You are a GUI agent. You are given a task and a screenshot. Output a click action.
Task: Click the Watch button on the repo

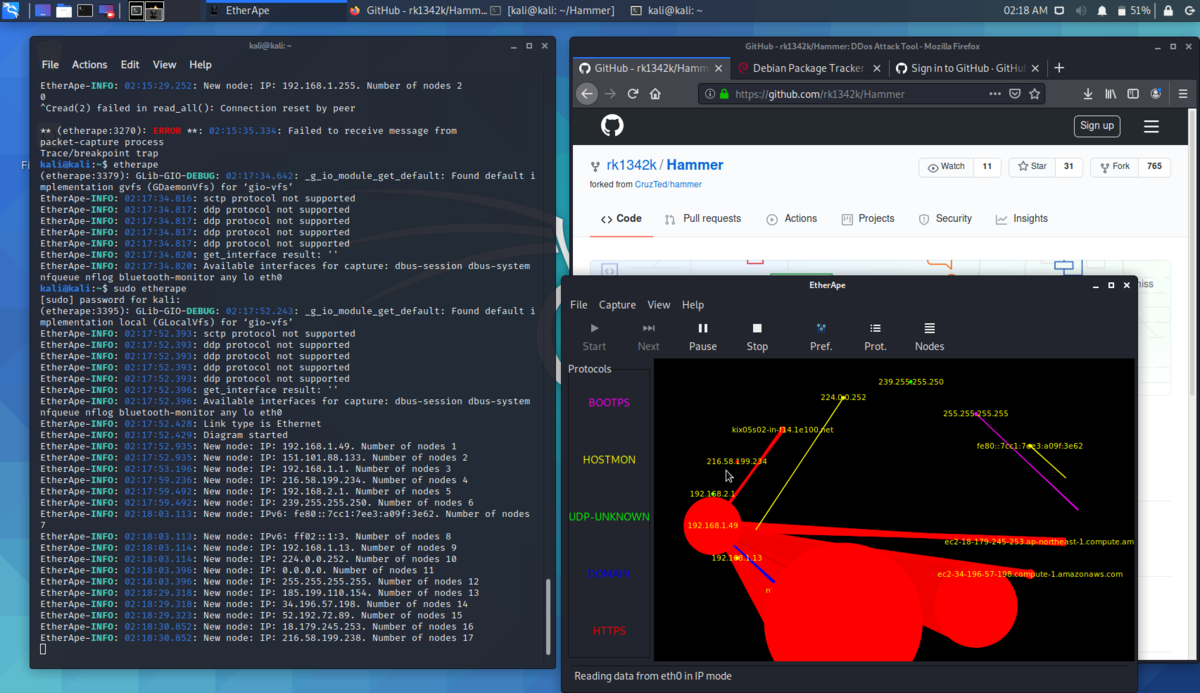(x=946, y=167)
